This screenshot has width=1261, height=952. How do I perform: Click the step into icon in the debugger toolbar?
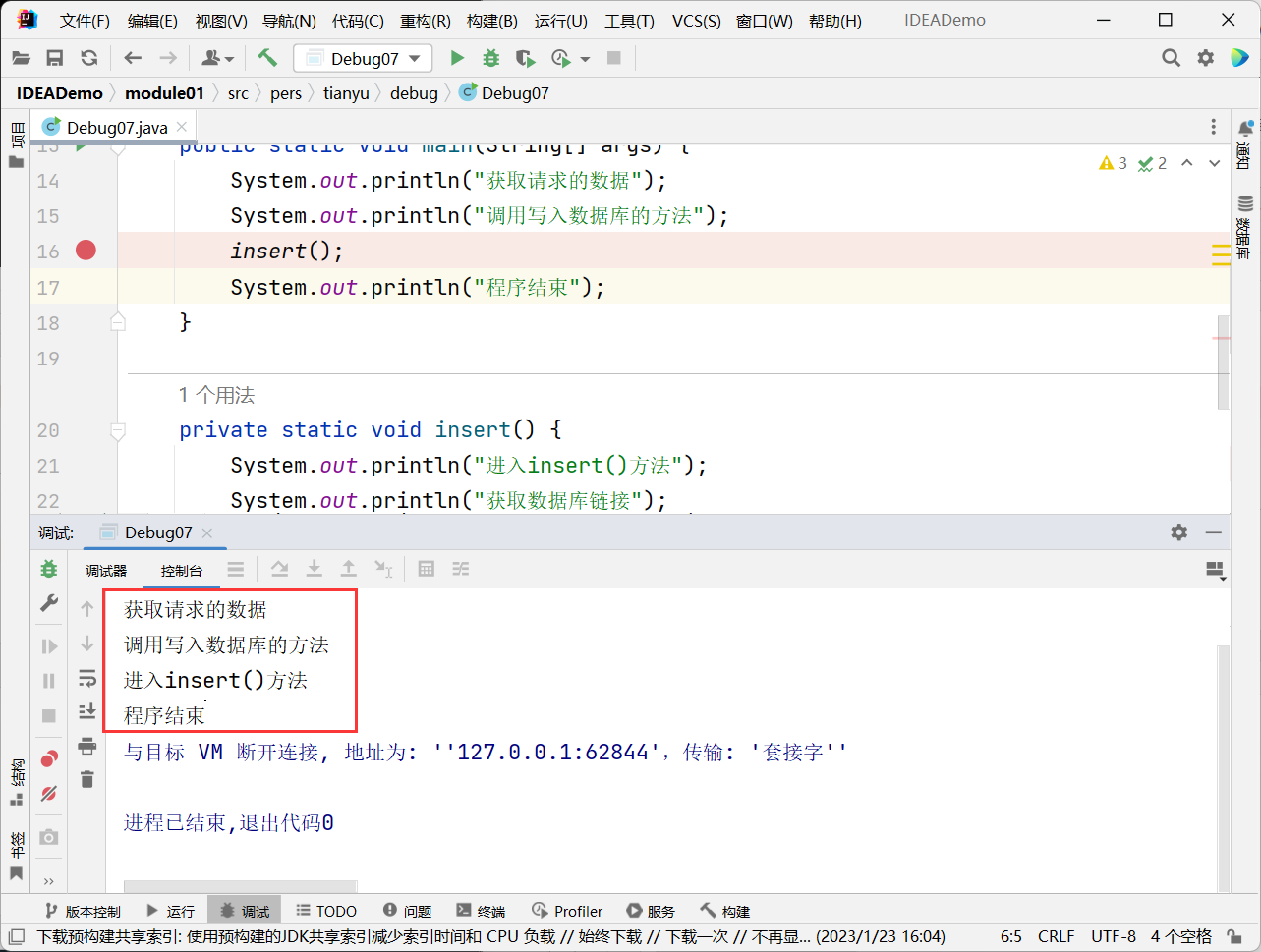(315, 569)
